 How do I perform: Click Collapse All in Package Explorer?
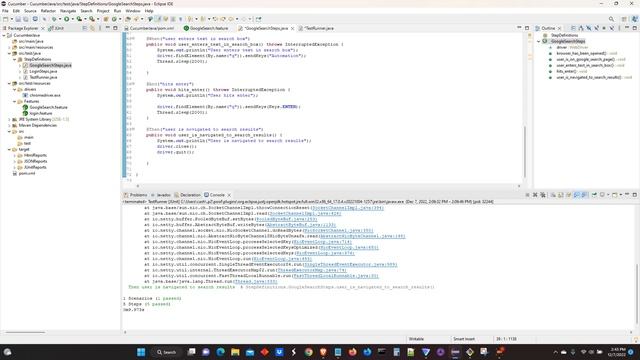[84, 28]
